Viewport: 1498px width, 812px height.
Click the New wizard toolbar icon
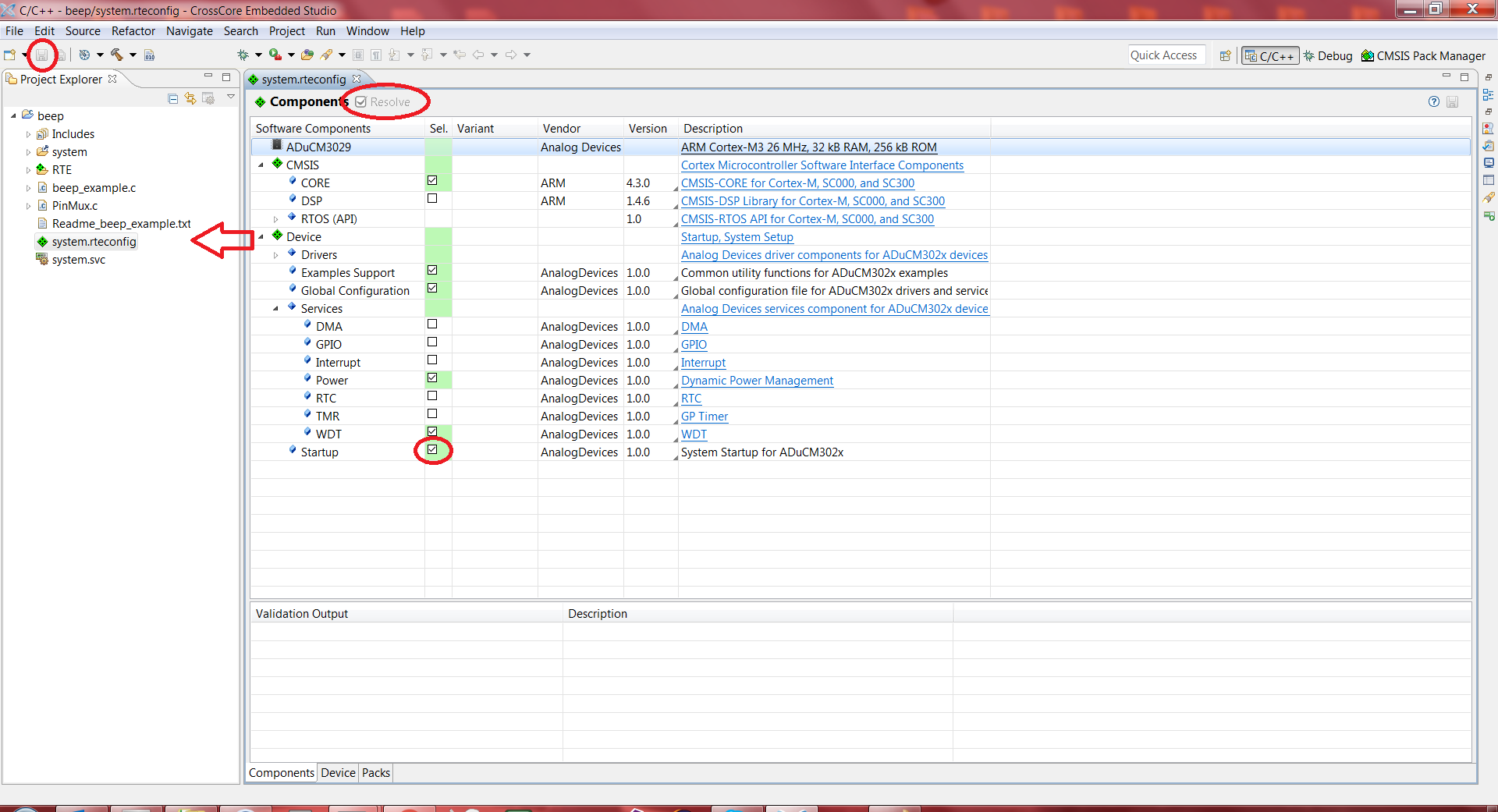coord(10,55)
